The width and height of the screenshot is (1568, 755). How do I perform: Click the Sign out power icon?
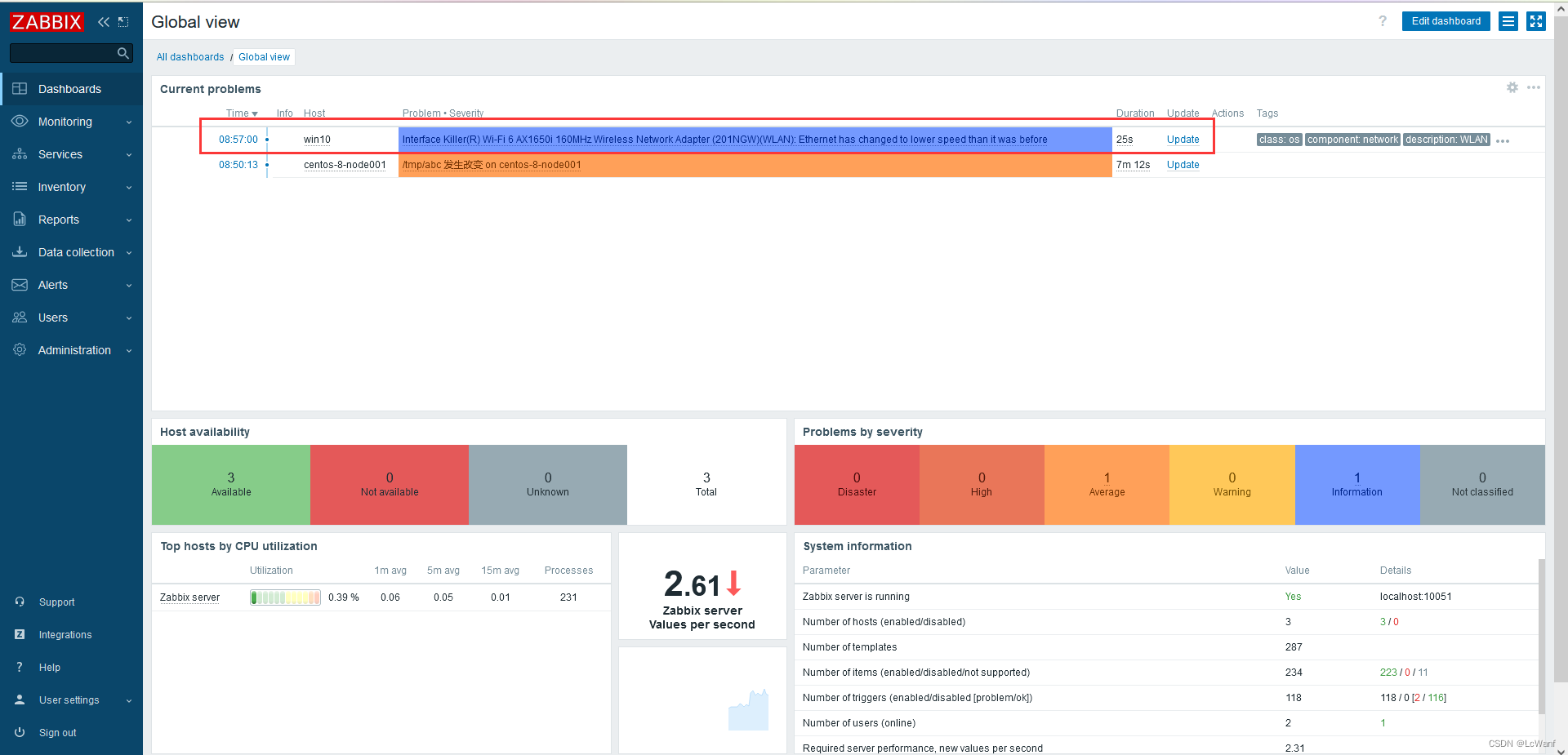tap(20, 732)
